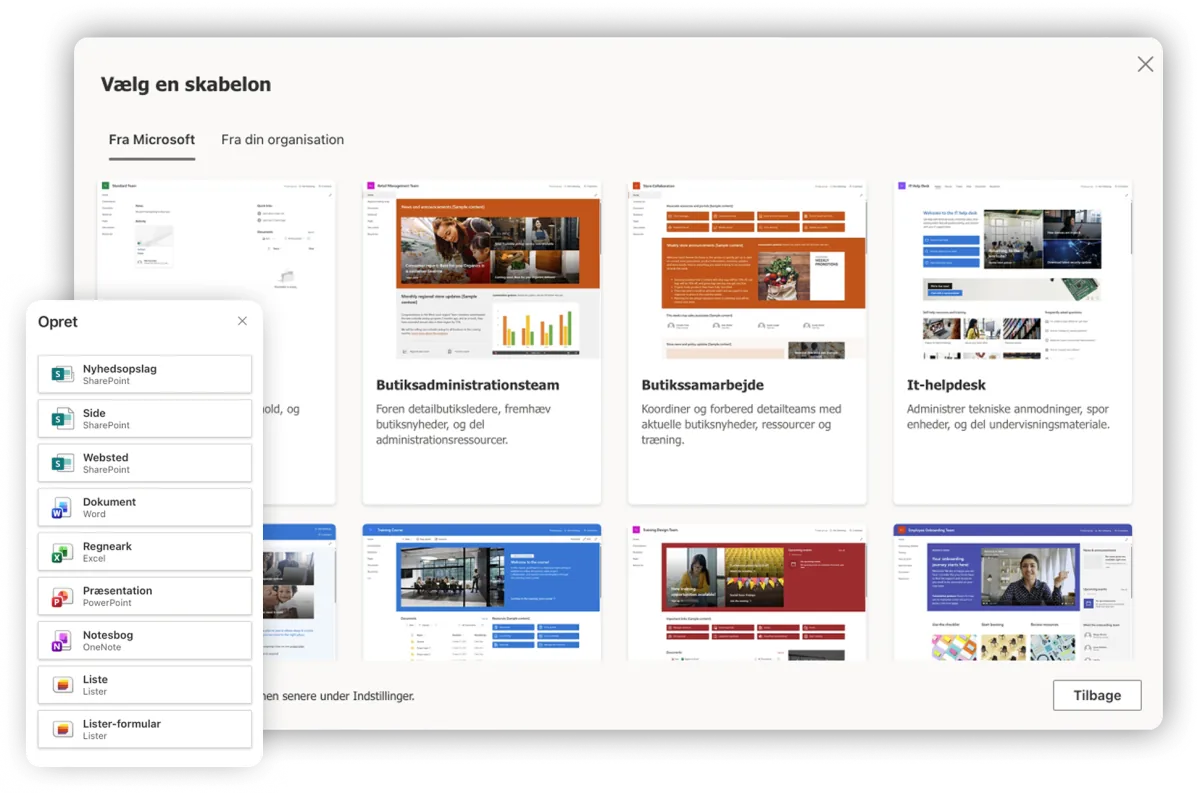
Task: Create a new Excel Regneark
Action: point(145,552)
